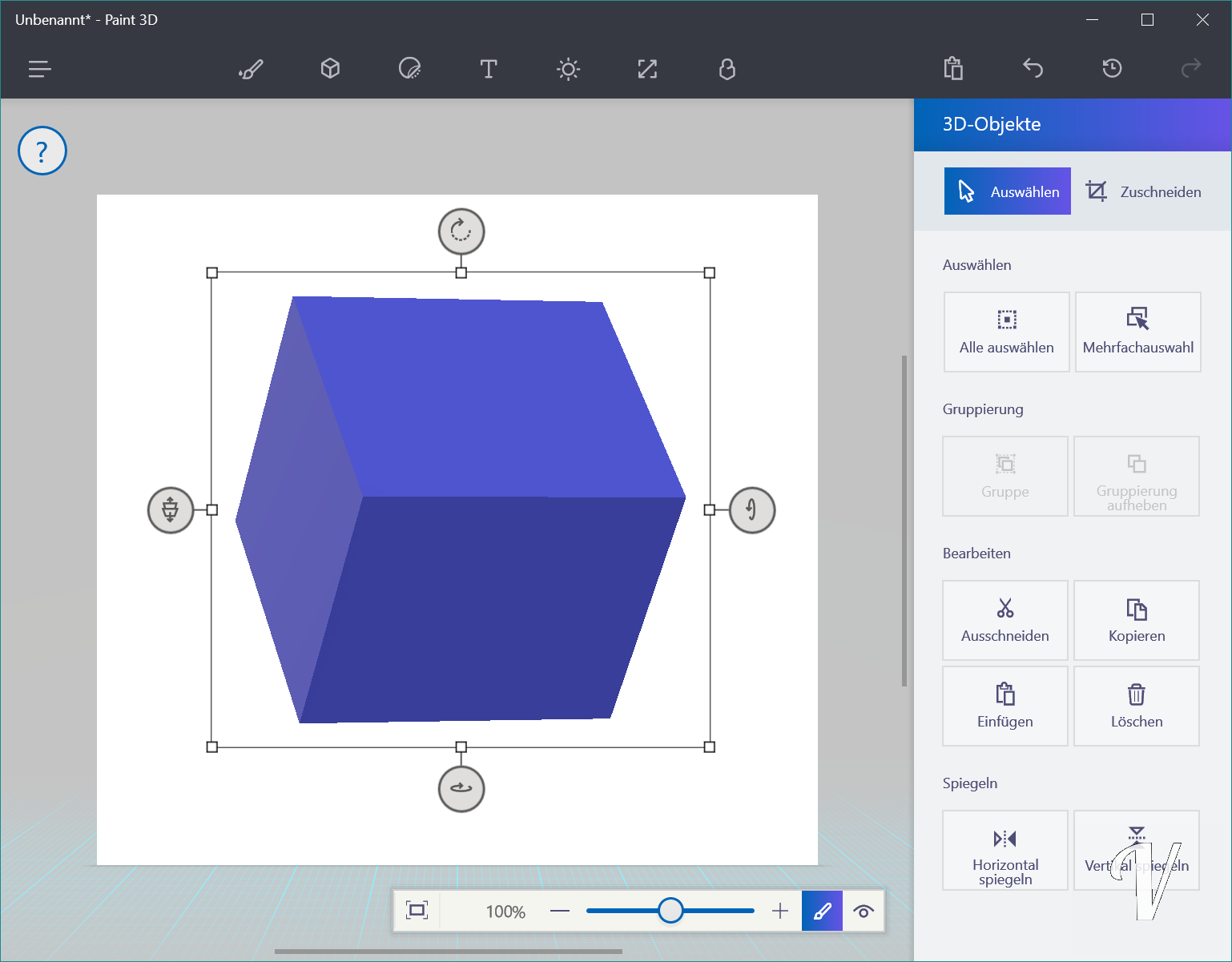Open the Canvas resize tool
Screen dimensions: 1232x962
647,70
